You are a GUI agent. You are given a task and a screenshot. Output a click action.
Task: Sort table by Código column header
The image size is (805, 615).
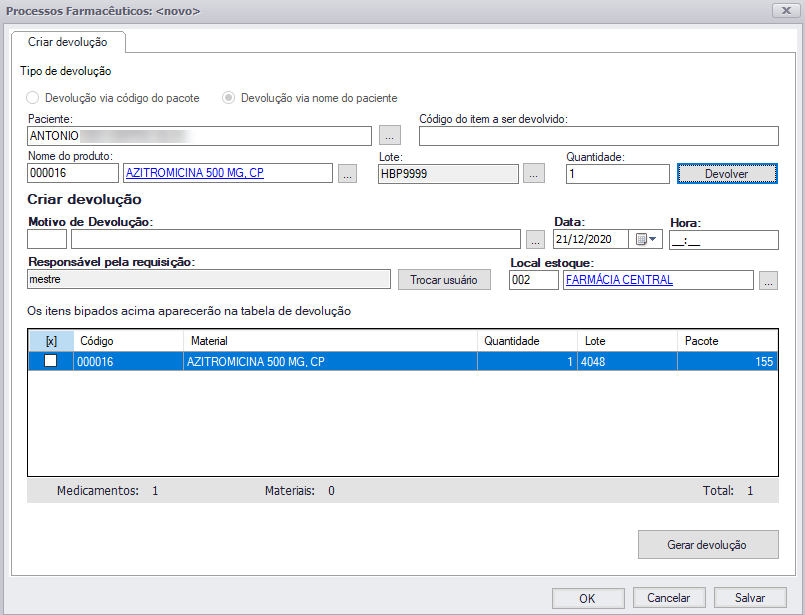tap(128, 341)
